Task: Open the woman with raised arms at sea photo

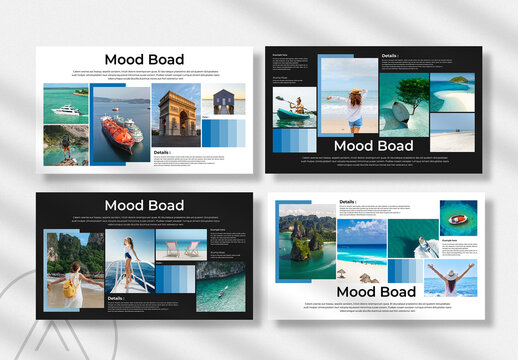Action: (451, 278)
